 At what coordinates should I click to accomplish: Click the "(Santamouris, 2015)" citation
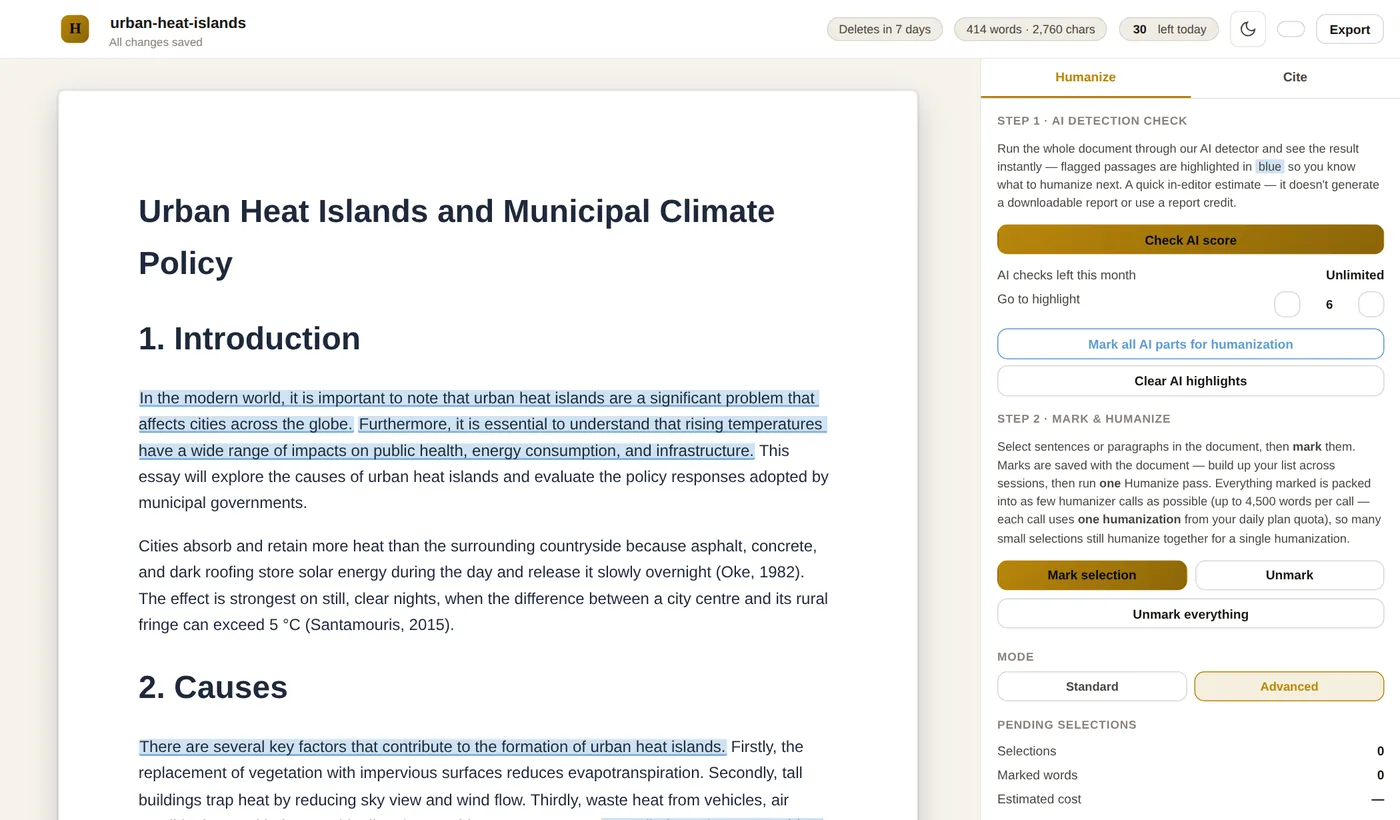pyautogui.click(x=379, y=625)
